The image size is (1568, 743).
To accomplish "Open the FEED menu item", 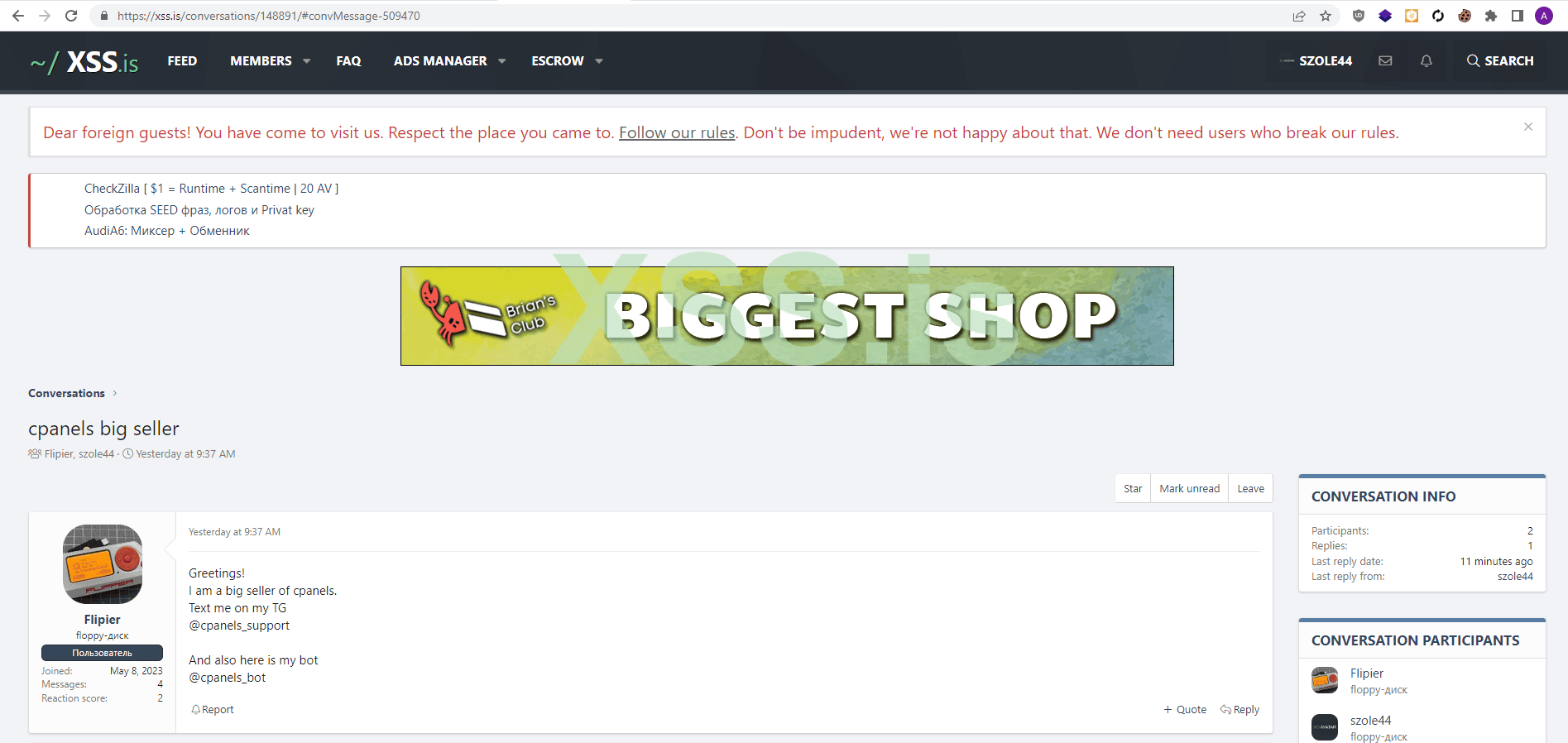I will [182, 61].
